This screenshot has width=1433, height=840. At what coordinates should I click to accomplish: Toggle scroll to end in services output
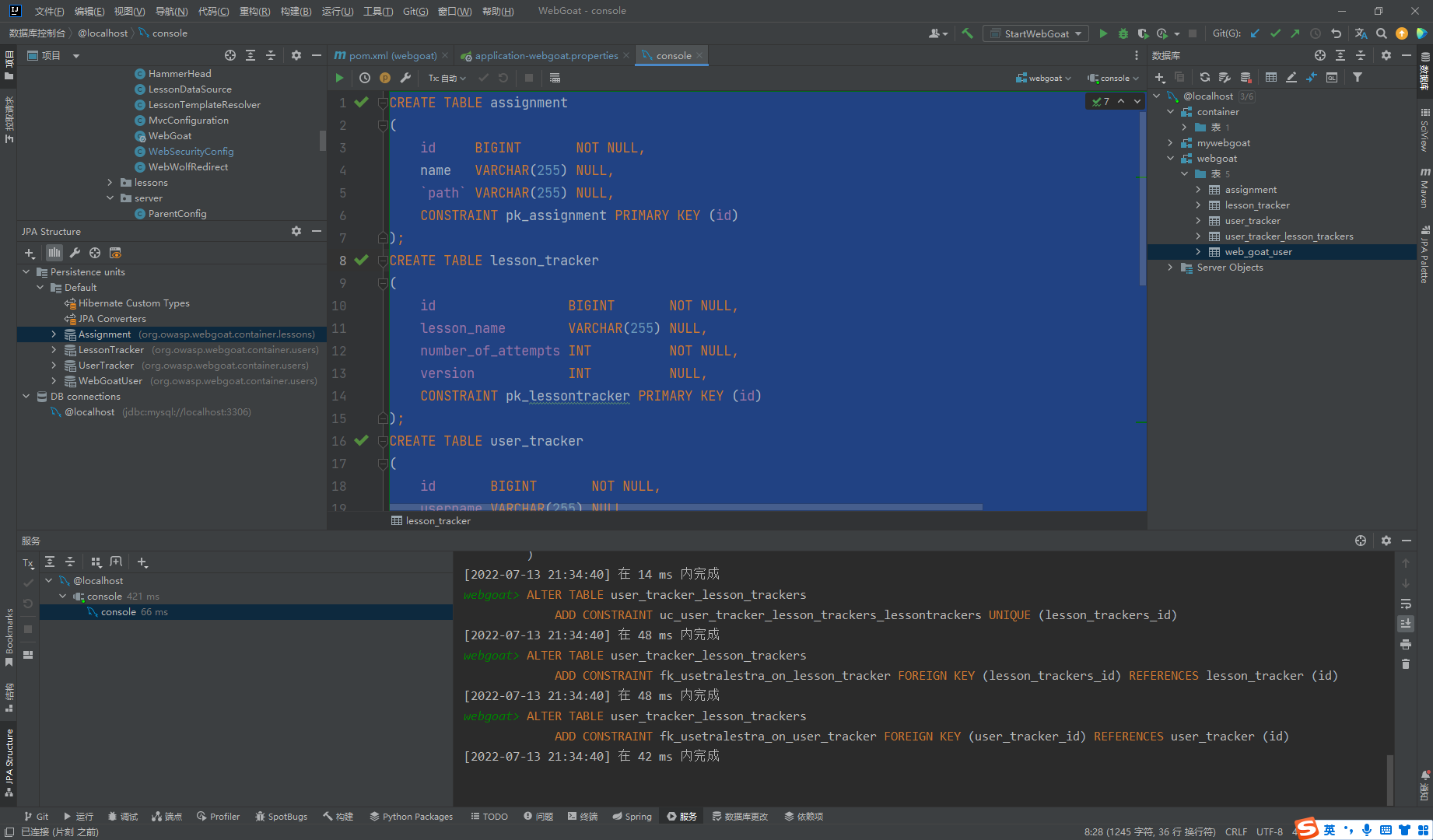tap(1406, 624)
